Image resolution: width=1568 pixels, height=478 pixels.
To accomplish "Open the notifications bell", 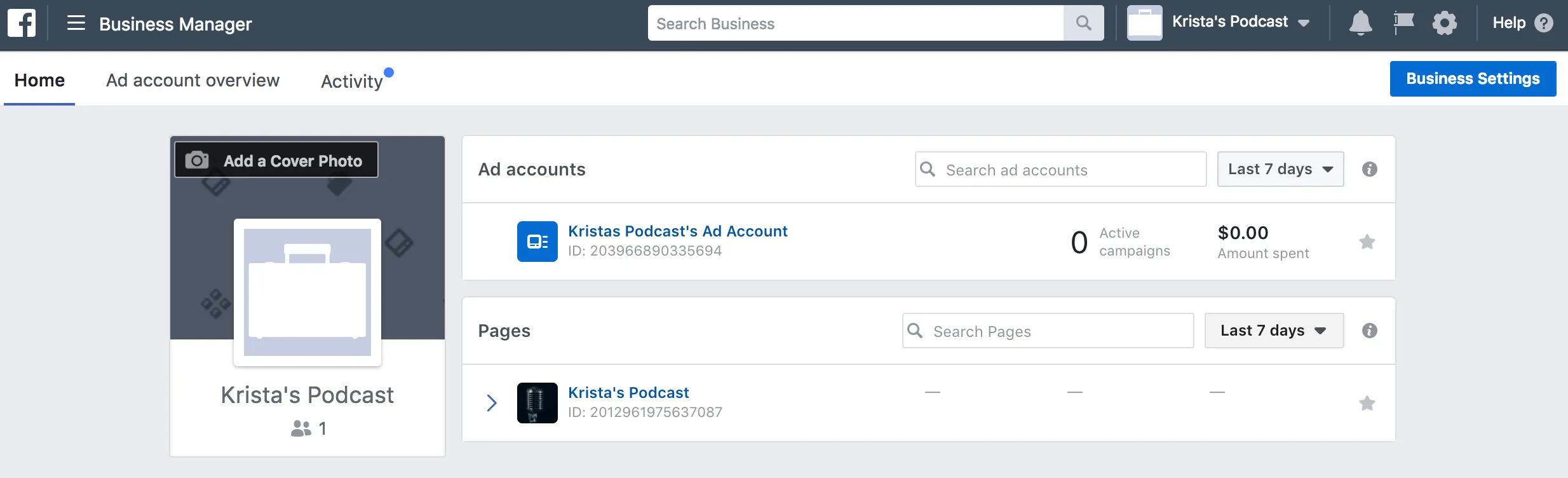I will (1360, 24).
